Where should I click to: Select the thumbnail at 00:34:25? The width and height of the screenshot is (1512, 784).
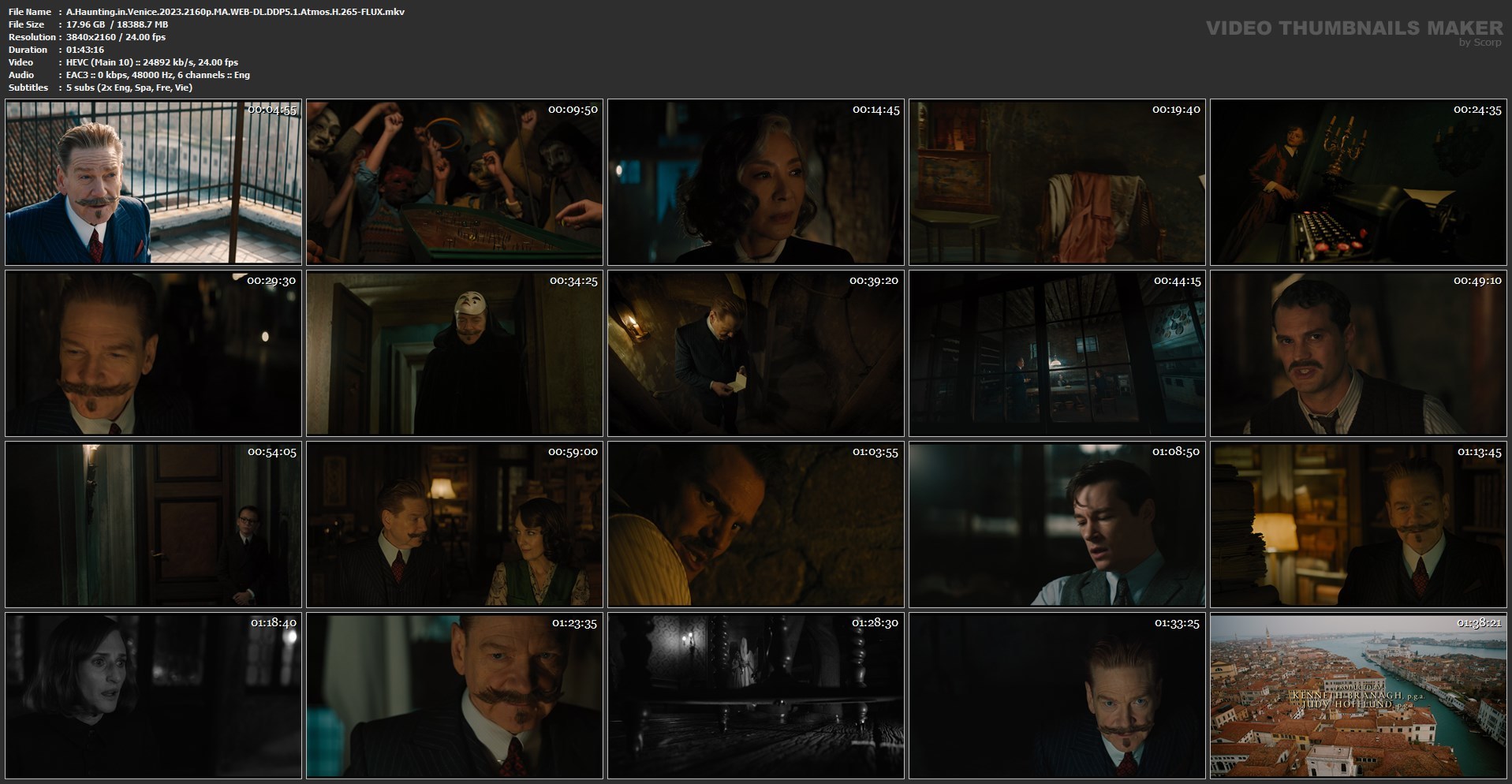click(454, 353)
